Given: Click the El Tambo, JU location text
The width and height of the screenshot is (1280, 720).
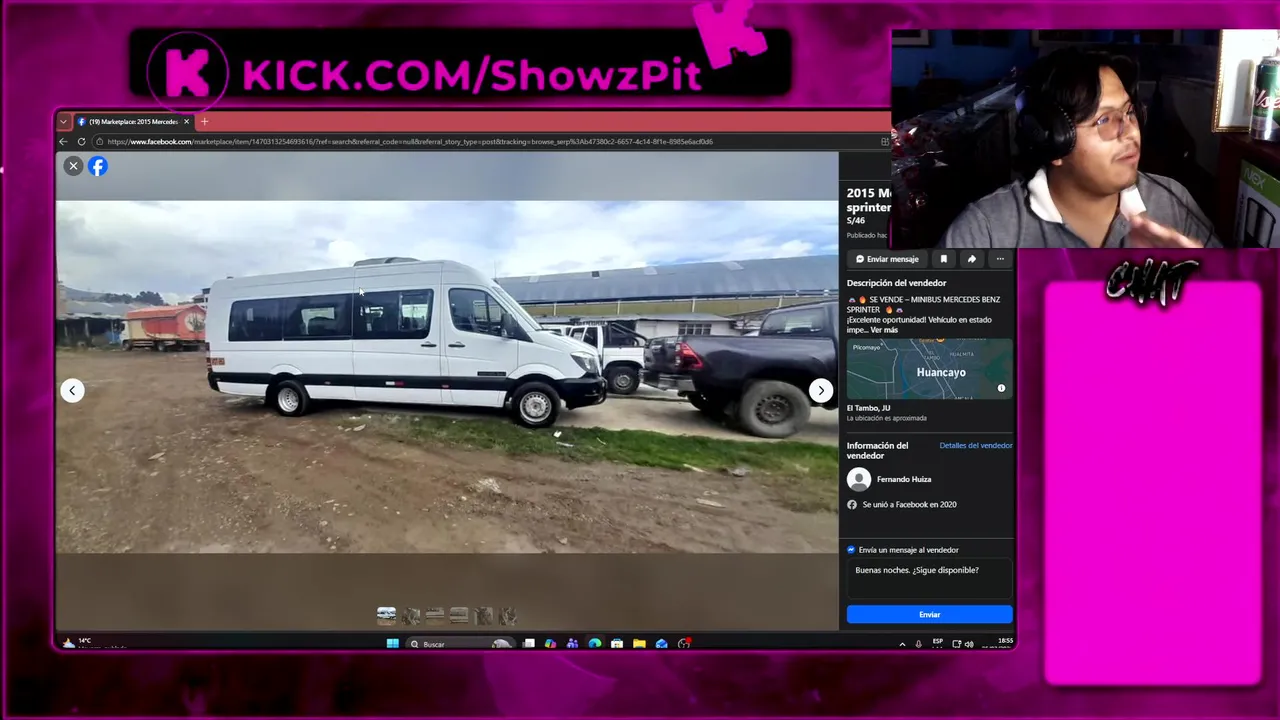Looking at the screenshot, I should click(868, 408).
